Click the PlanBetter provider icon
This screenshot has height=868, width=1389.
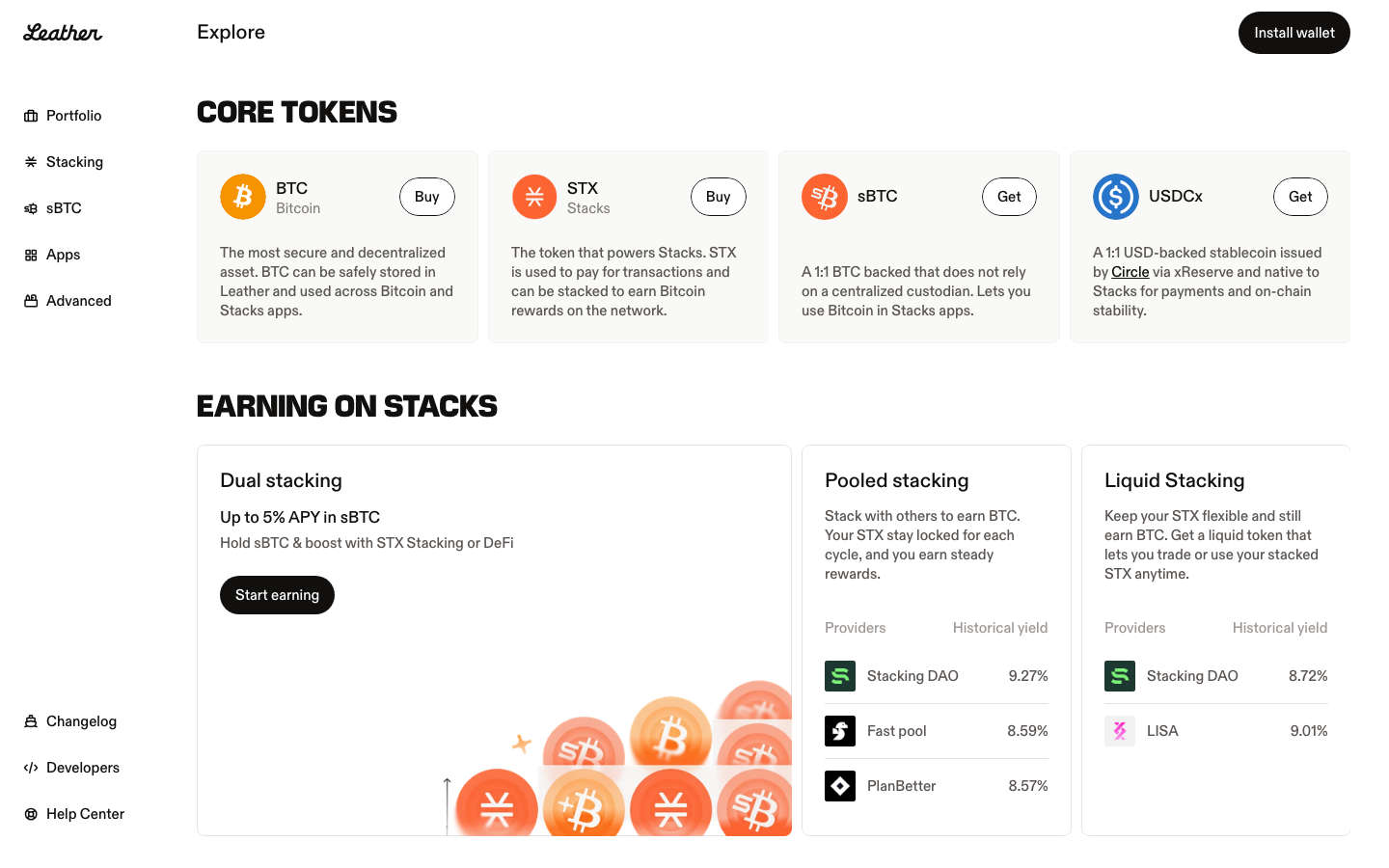840,786
